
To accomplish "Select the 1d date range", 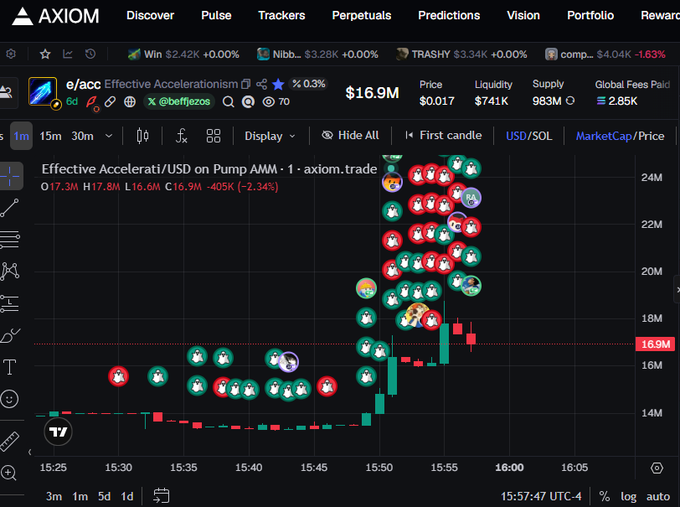I will click(127, 496).
